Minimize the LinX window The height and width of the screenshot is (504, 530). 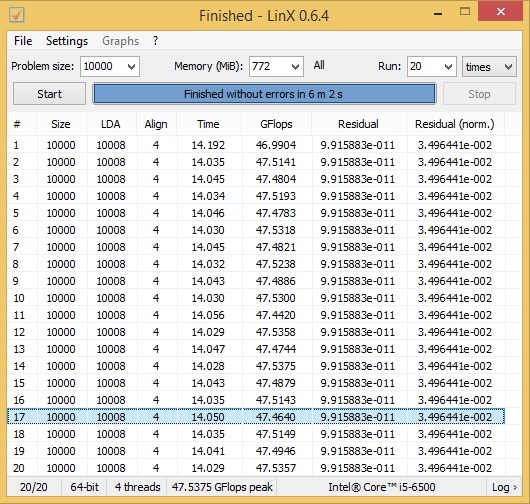point(438,14)
